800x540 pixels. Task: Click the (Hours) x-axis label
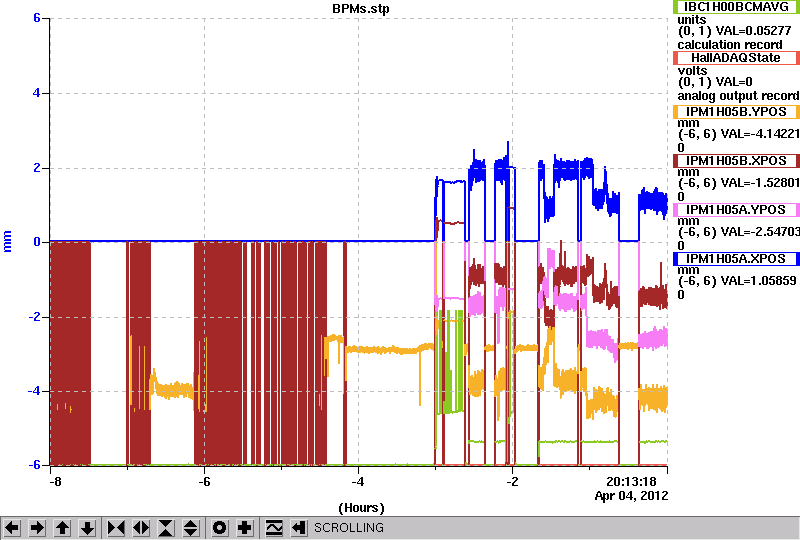361,508
